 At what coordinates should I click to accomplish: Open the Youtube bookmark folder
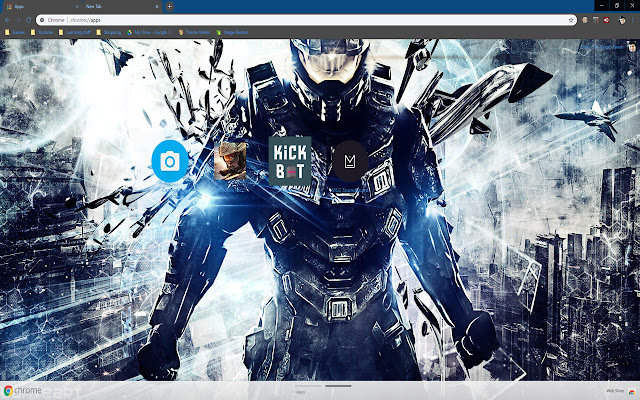42,32
